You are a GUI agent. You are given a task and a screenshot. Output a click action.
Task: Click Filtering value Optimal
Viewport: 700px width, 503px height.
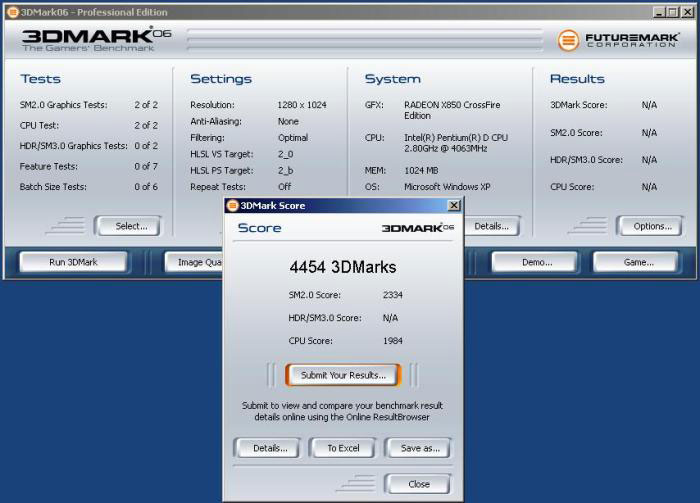(x=293, y=138)
